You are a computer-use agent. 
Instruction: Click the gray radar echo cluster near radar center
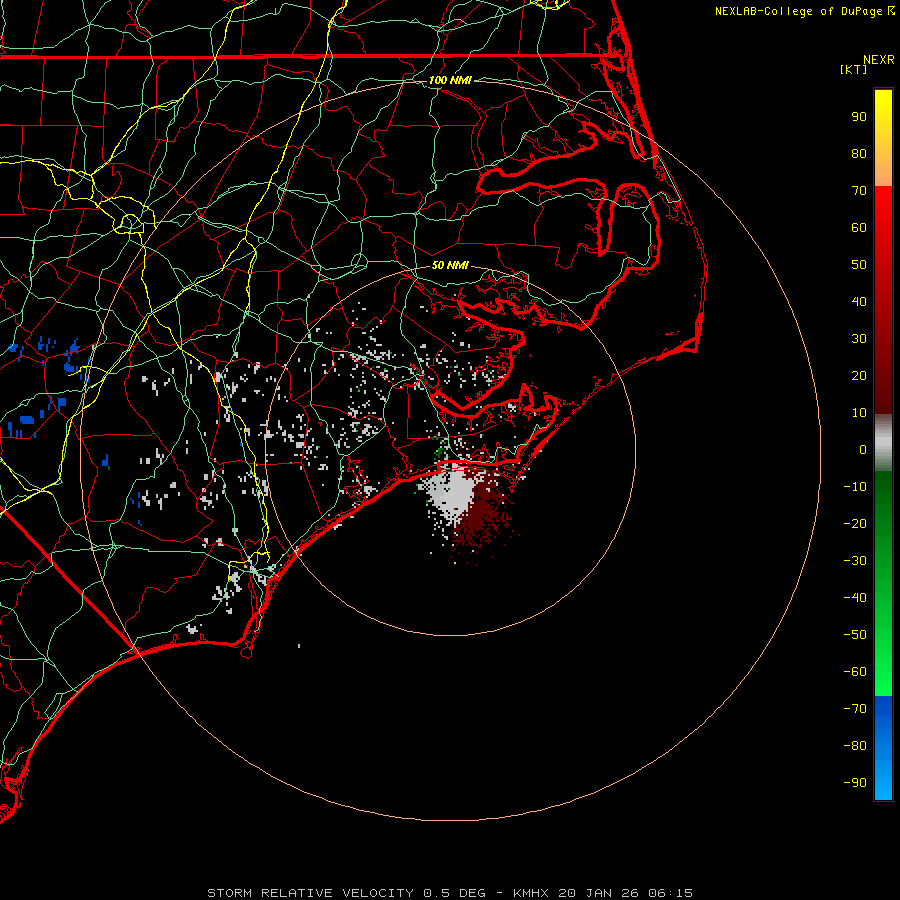(x=453, y=491)
